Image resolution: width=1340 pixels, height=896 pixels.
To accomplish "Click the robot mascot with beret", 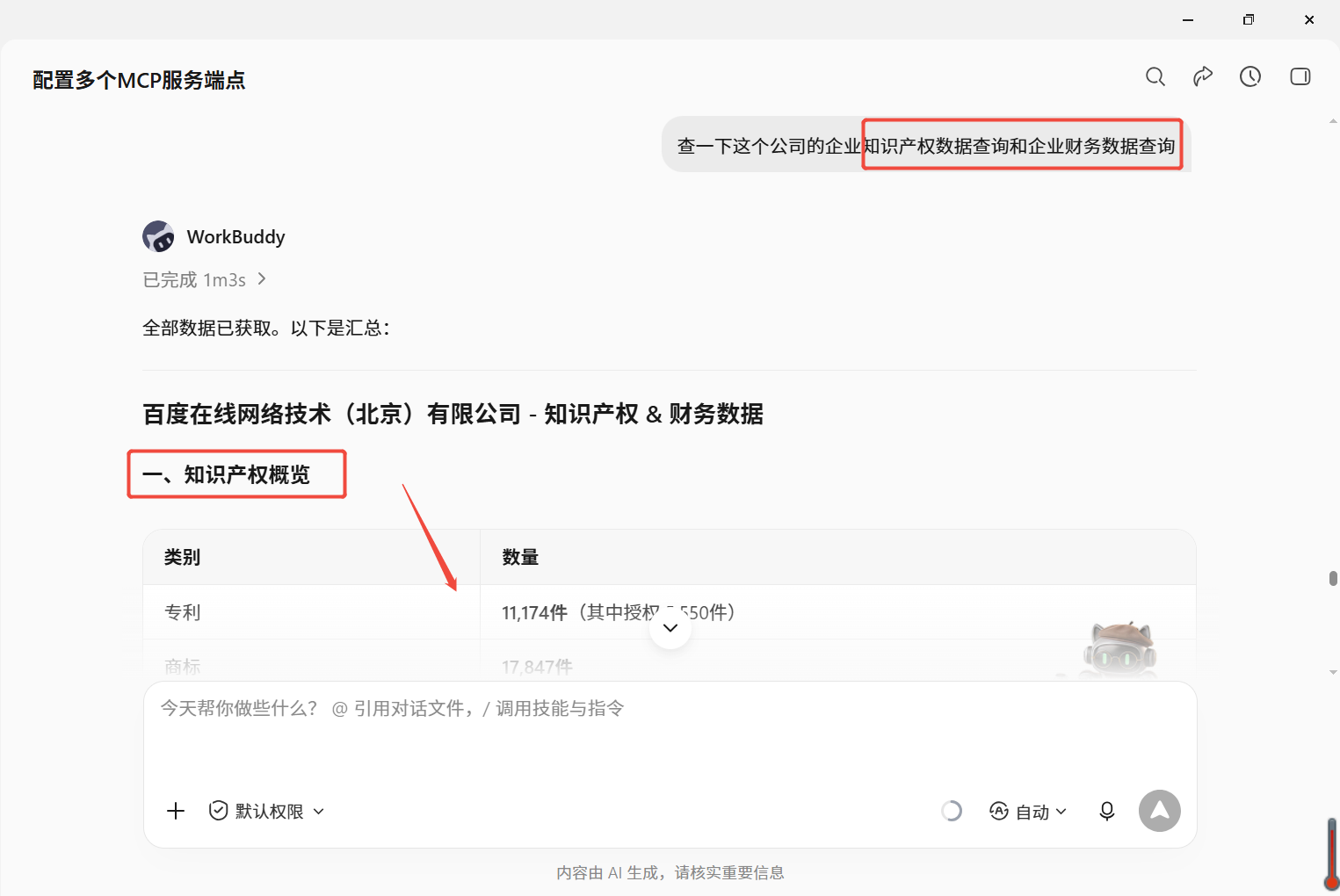I will [x=1119, y=650].
